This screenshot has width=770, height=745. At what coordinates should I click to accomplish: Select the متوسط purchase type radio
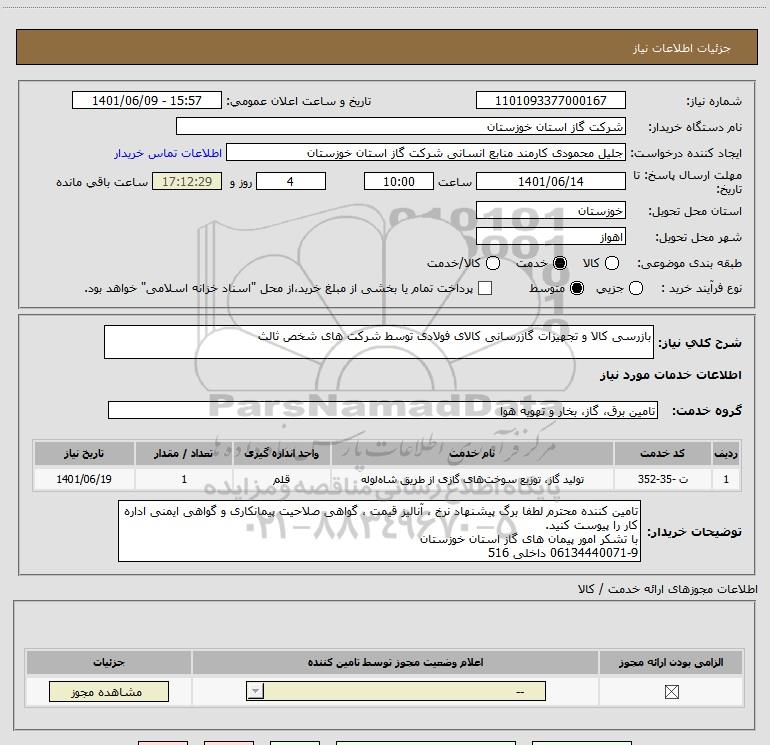(577, 288)
